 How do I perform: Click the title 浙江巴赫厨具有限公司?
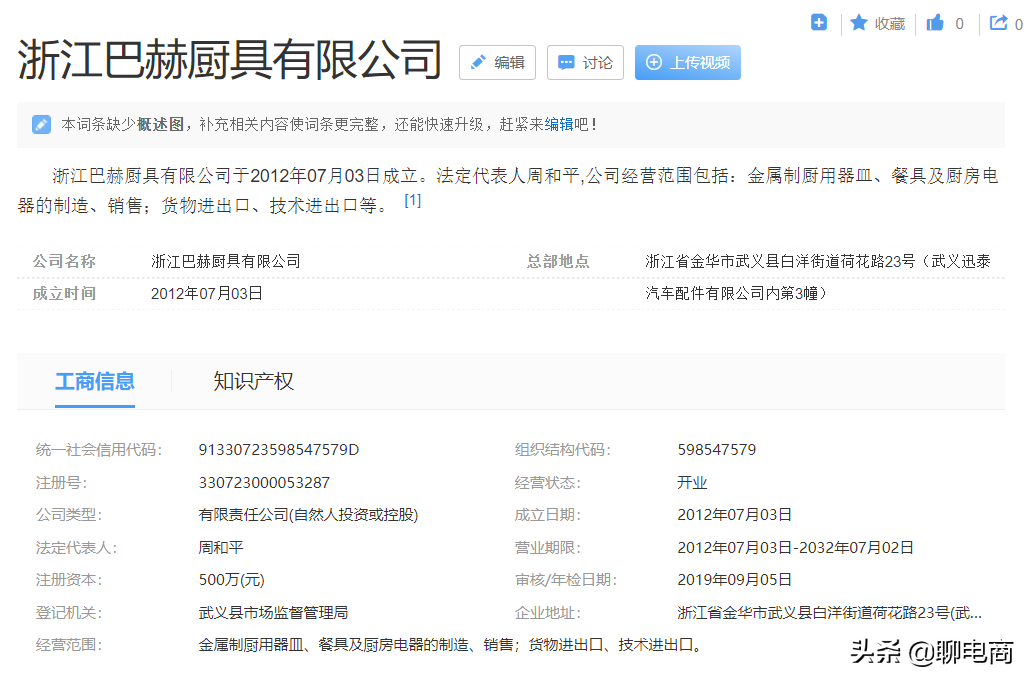pos(229,60)
